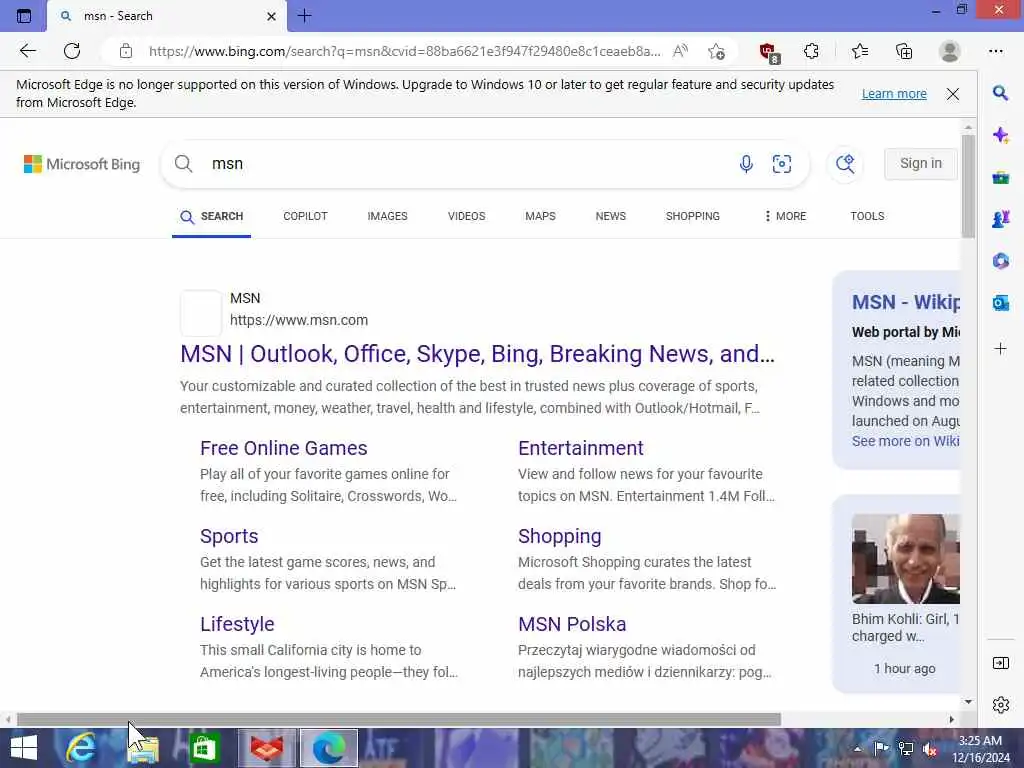Screen dimensions: 1024x768
Task: Open the sidebar Games chess icon
Action: click(1000, 219)
